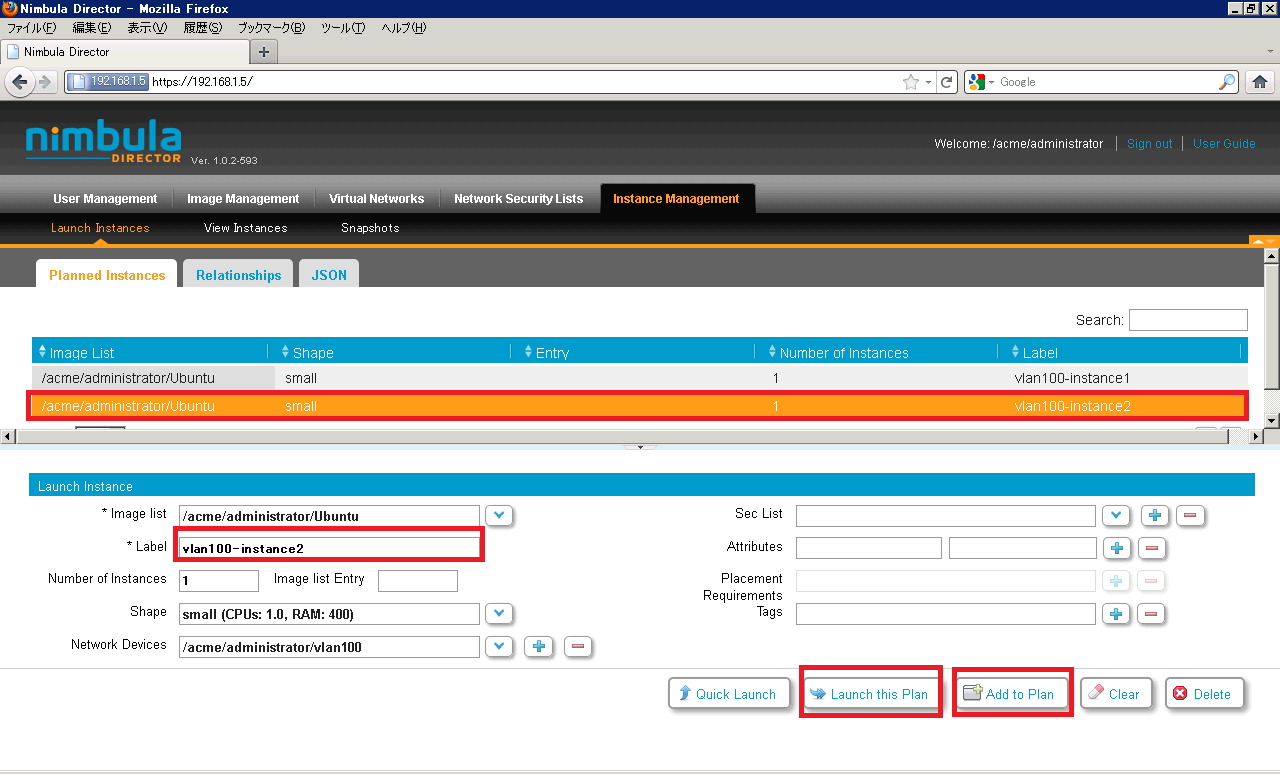Click the minus icon next to Sec List
This screenshot has height=774, width=1280.
(1190, 516)
